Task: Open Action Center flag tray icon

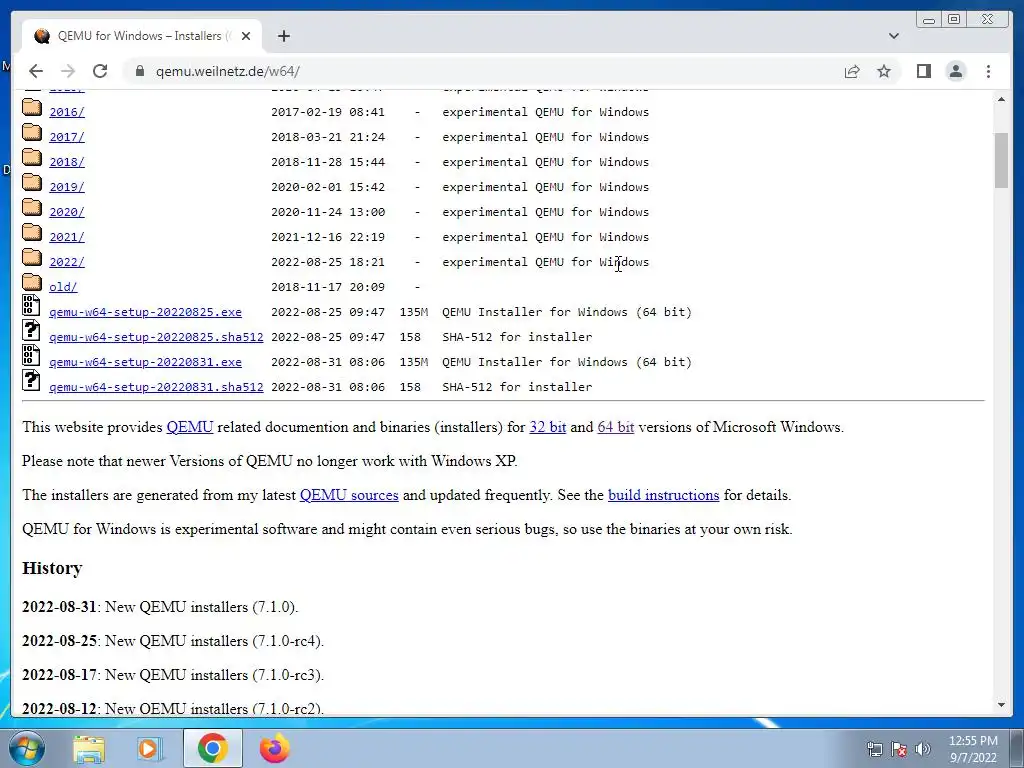Action: pos(899,749)
